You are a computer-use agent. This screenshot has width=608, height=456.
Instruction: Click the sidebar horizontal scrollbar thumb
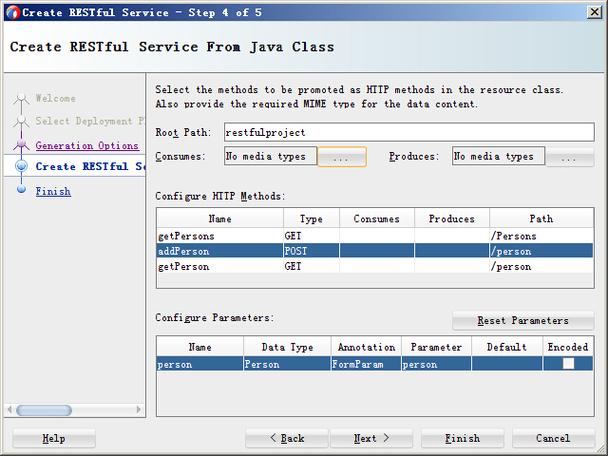pyautogui.click(x=44, y=410)
